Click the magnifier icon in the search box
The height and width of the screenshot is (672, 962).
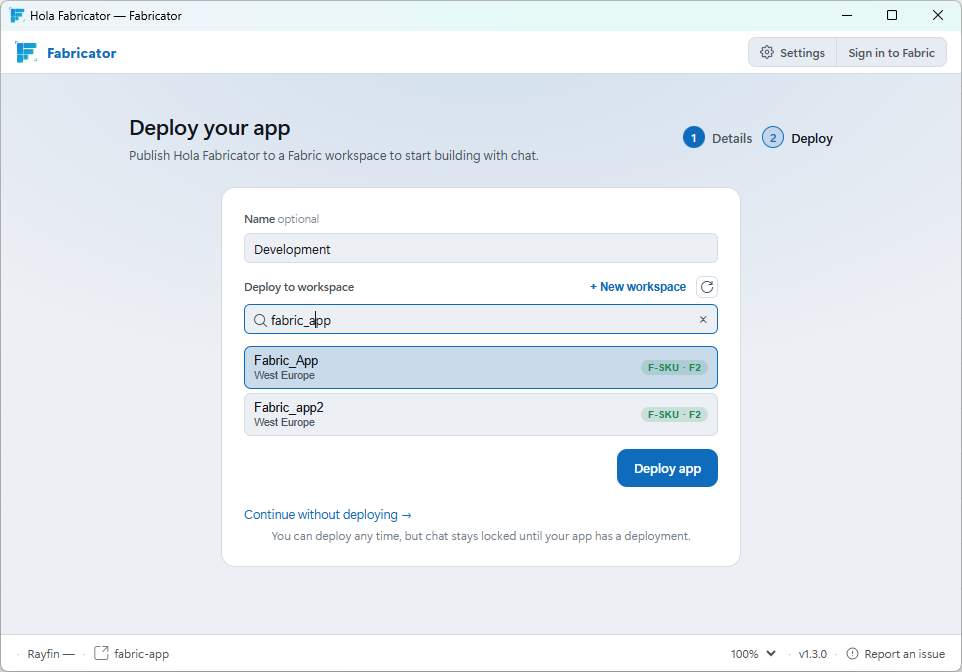click(x=260, y=320)
